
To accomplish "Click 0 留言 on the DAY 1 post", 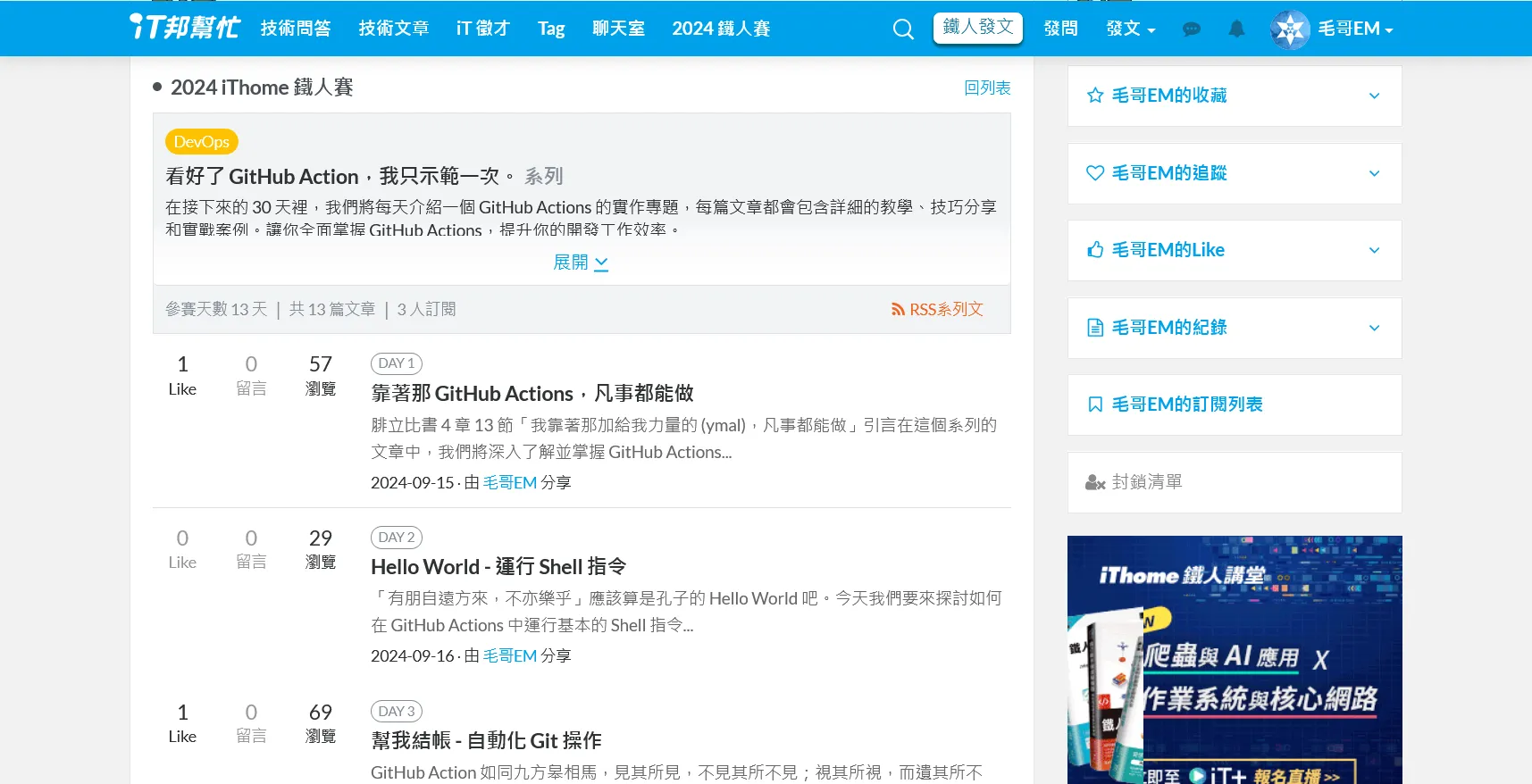I will (251, 375).
